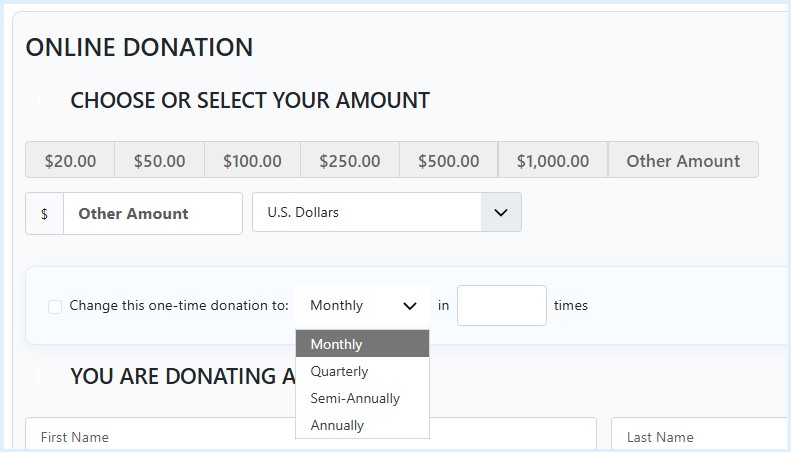Click the dollar sign prefix box
This screenshot has width=791, height=452.
pyautogui.click(x=44, y=213)
